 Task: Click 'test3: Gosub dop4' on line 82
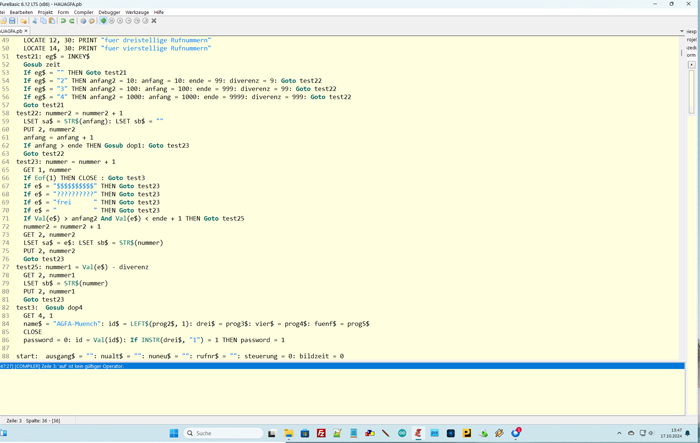coord(50,308)
